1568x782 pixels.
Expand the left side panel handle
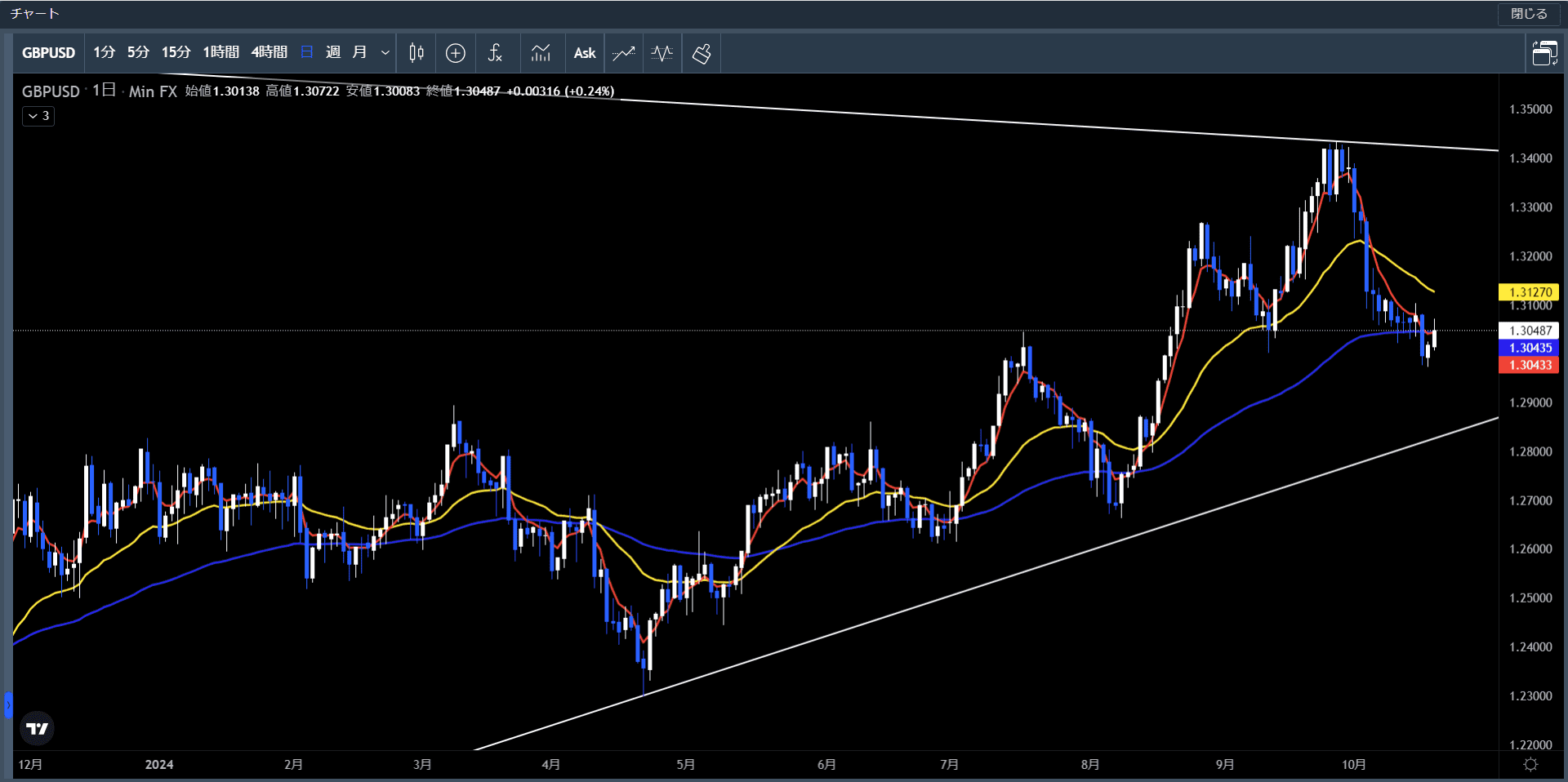coord(8,704)
